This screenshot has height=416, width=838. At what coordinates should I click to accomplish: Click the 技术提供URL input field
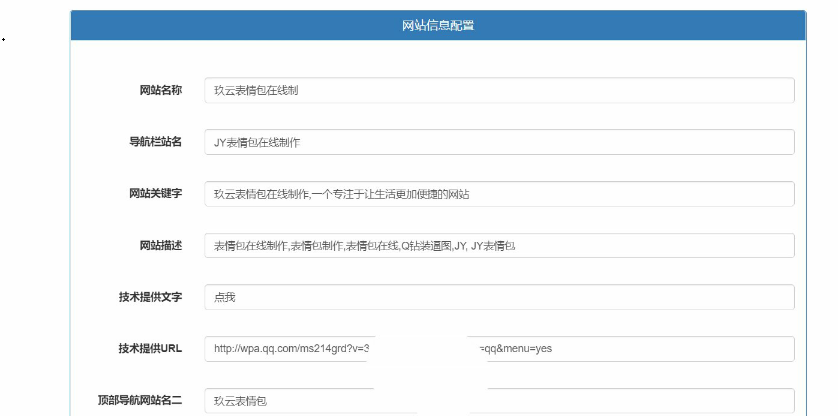pyautogui.click(x=499, y=349)
